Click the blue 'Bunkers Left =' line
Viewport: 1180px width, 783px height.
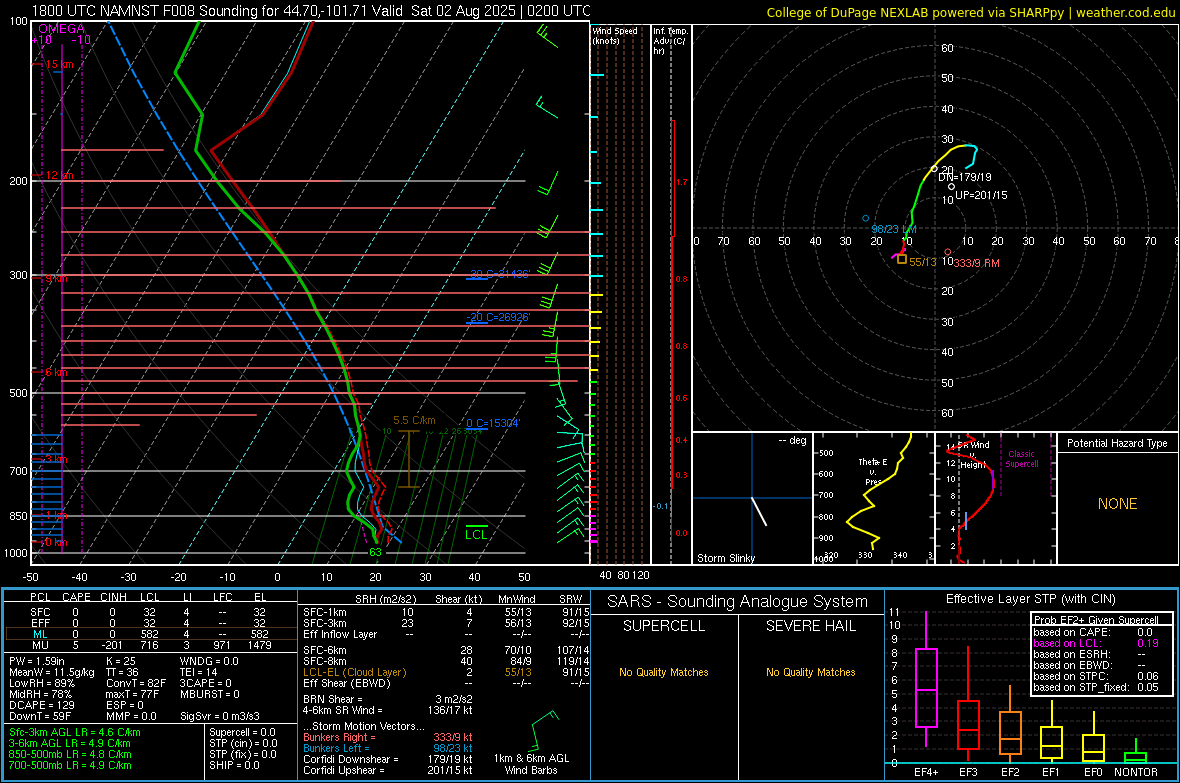388,748
